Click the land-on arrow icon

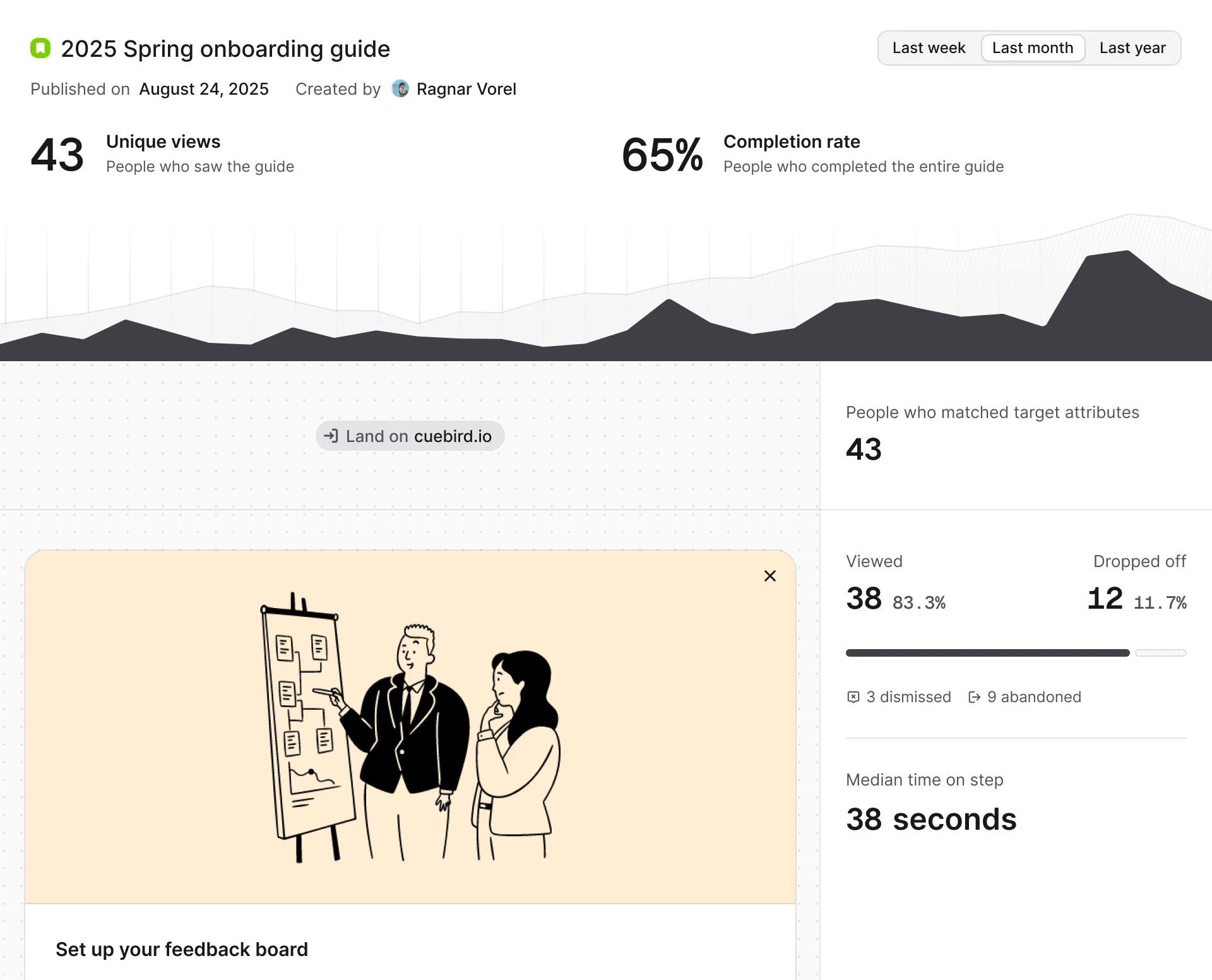(331, 436)
